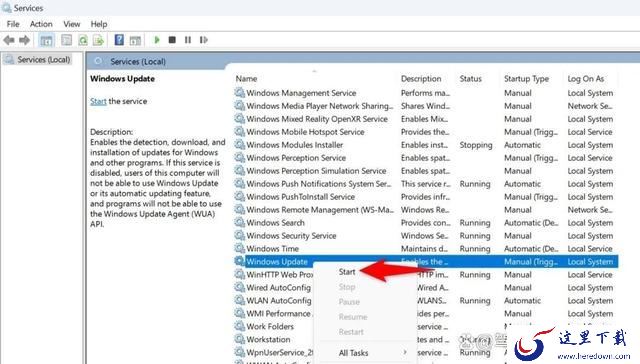This screenshot has height=364, width=640.
Task: Toggle the show/hide console tree icon
Action: coord(46,40)
